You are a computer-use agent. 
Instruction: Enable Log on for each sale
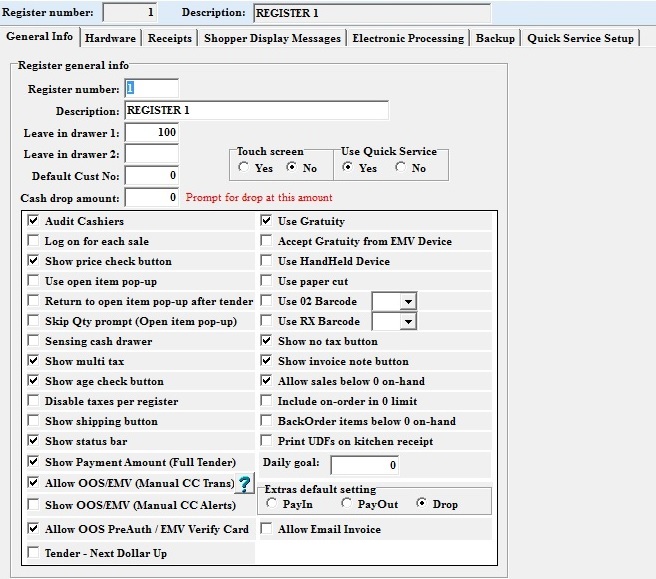click(34, 241)
